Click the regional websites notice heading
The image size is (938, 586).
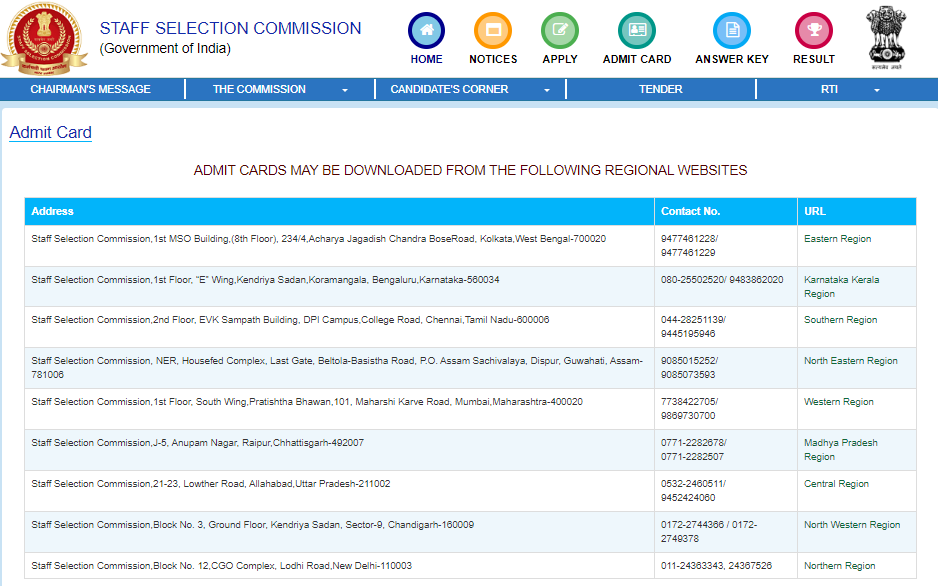coord(470,170)
